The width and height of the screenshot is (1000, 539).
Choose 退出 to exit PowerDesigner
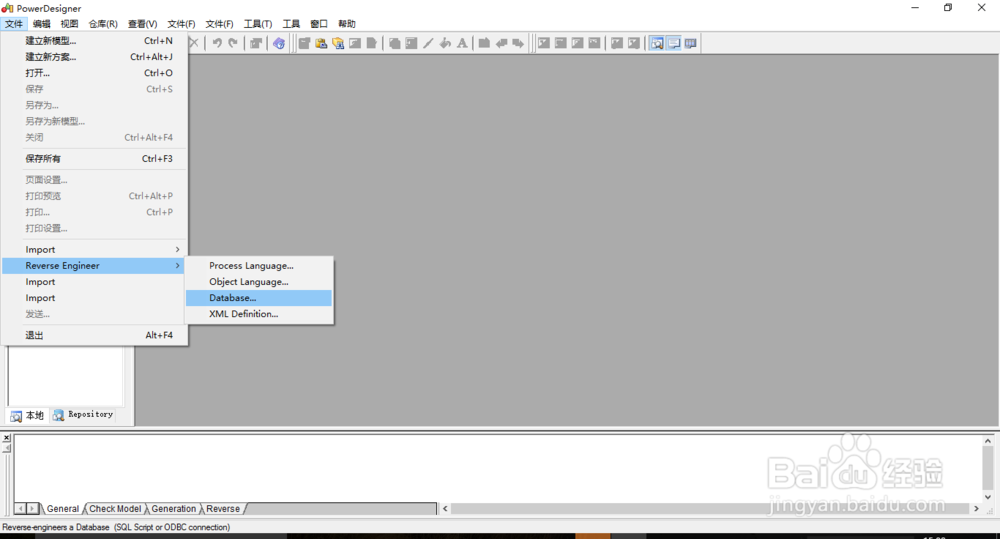pyautogui.click(x=94, y=335)
